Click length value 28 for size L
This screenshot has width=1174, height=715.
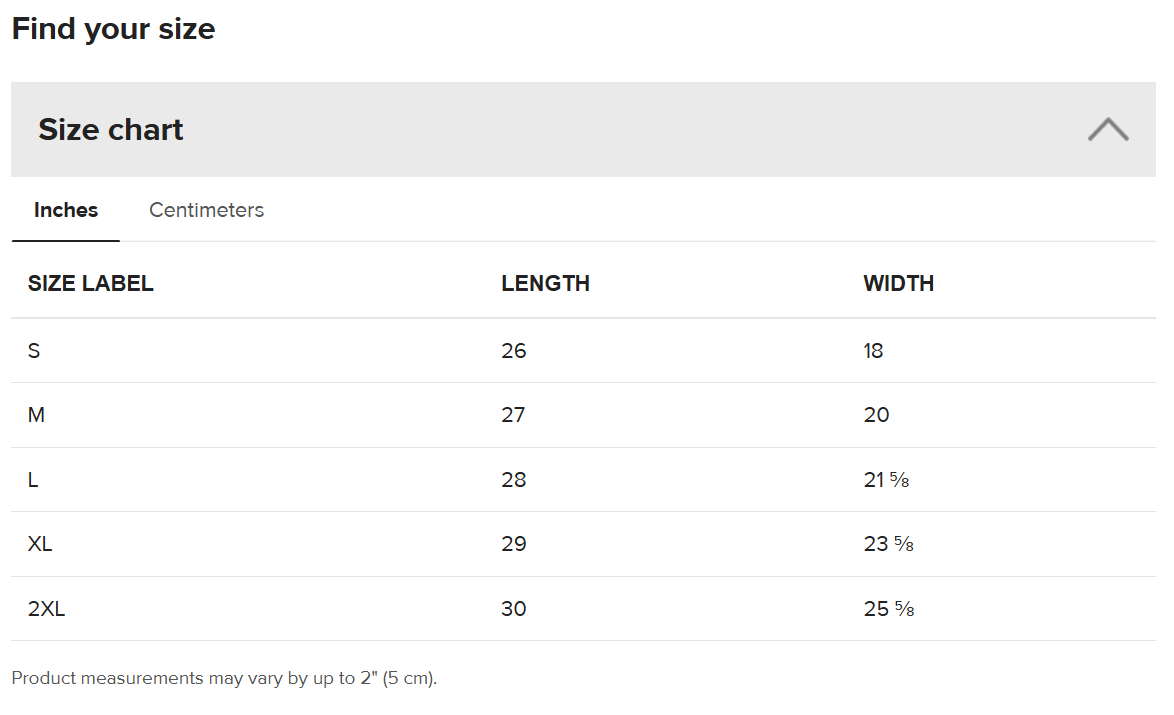[513, 480]
